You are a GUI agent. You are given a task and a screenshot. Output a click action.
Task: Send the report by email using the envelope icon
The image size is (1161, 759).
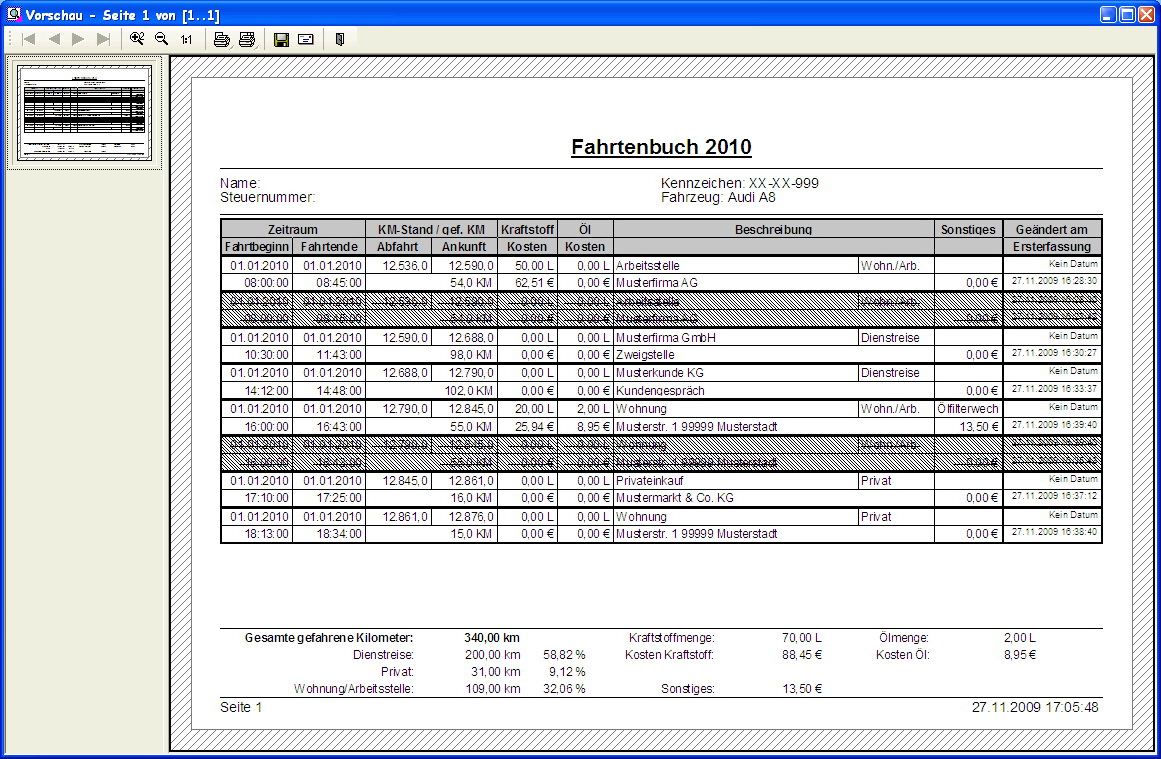[x=306, y=39]
